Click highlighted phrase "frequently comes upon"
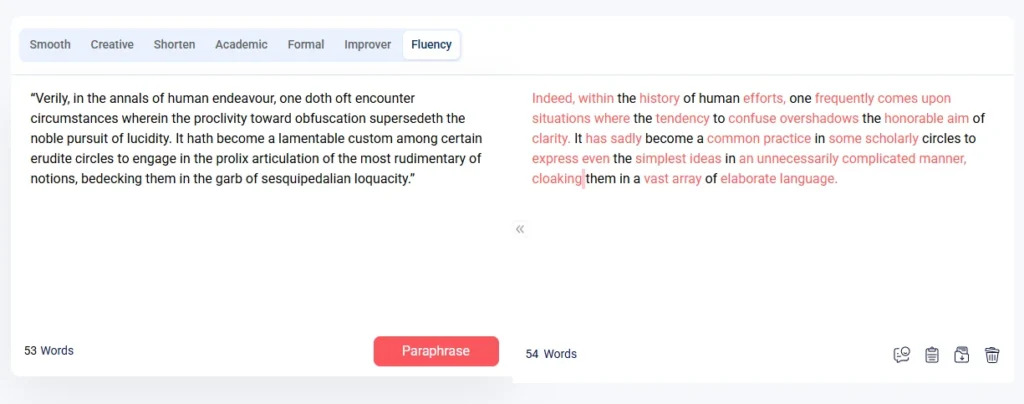This screenshot has height=404, width=1024. tap(883, 99)
